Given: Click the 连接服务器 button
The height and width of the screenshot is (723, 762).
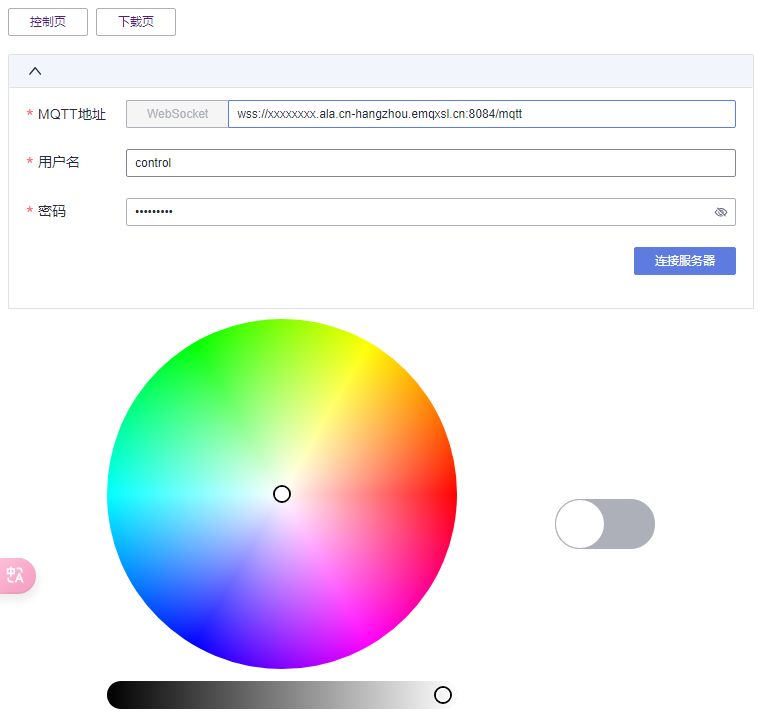Looking at the screenshot, I should click(x=685, y=261).
